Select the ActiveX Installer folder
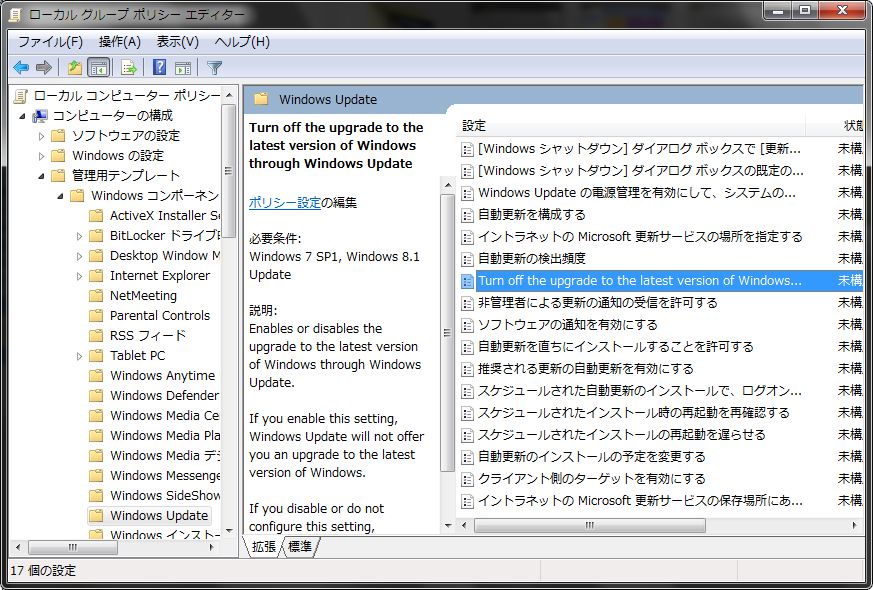873x590 pixels. [165, 215]
